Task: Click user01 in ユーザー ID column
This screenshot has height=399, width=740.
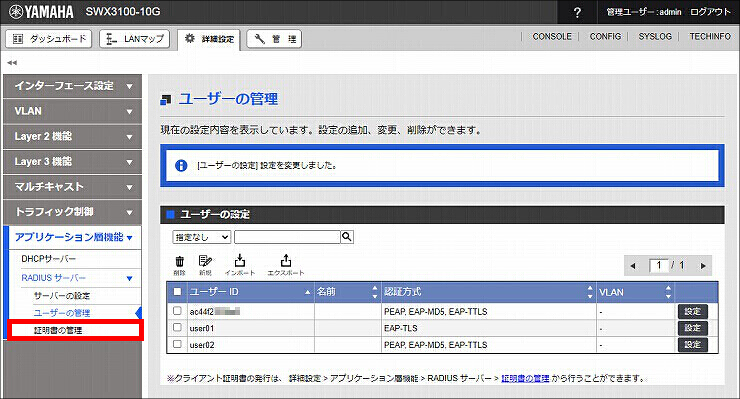Action: point(202,328)
